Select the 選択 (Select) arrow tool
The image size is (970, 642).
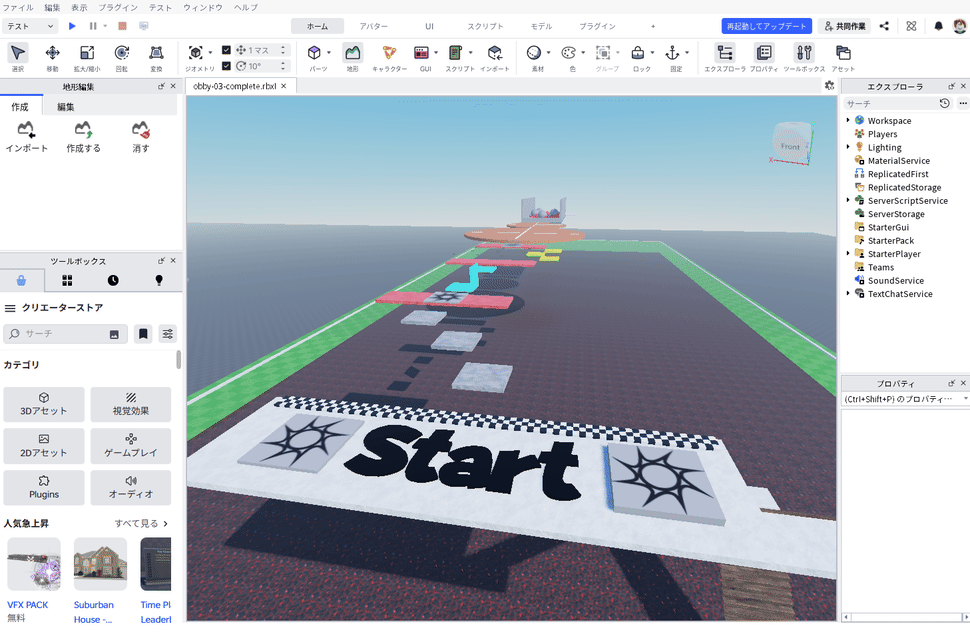point(18,53)
